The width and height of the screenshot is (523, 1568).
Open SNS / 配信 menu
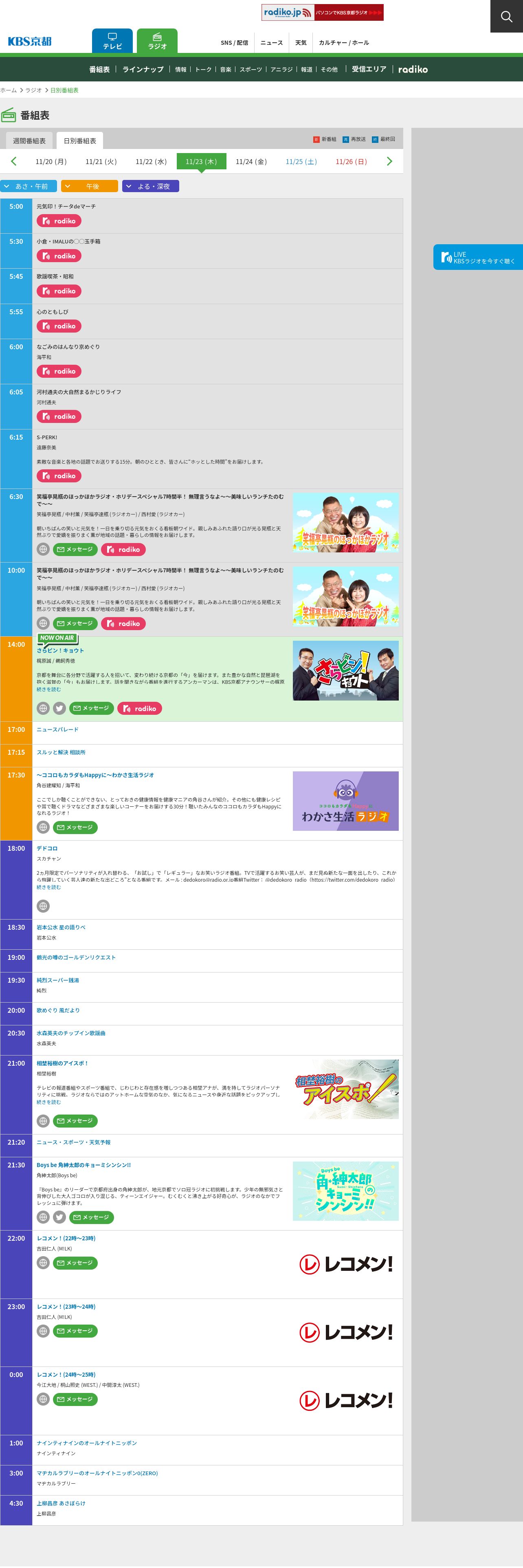(x=234, y=43)
